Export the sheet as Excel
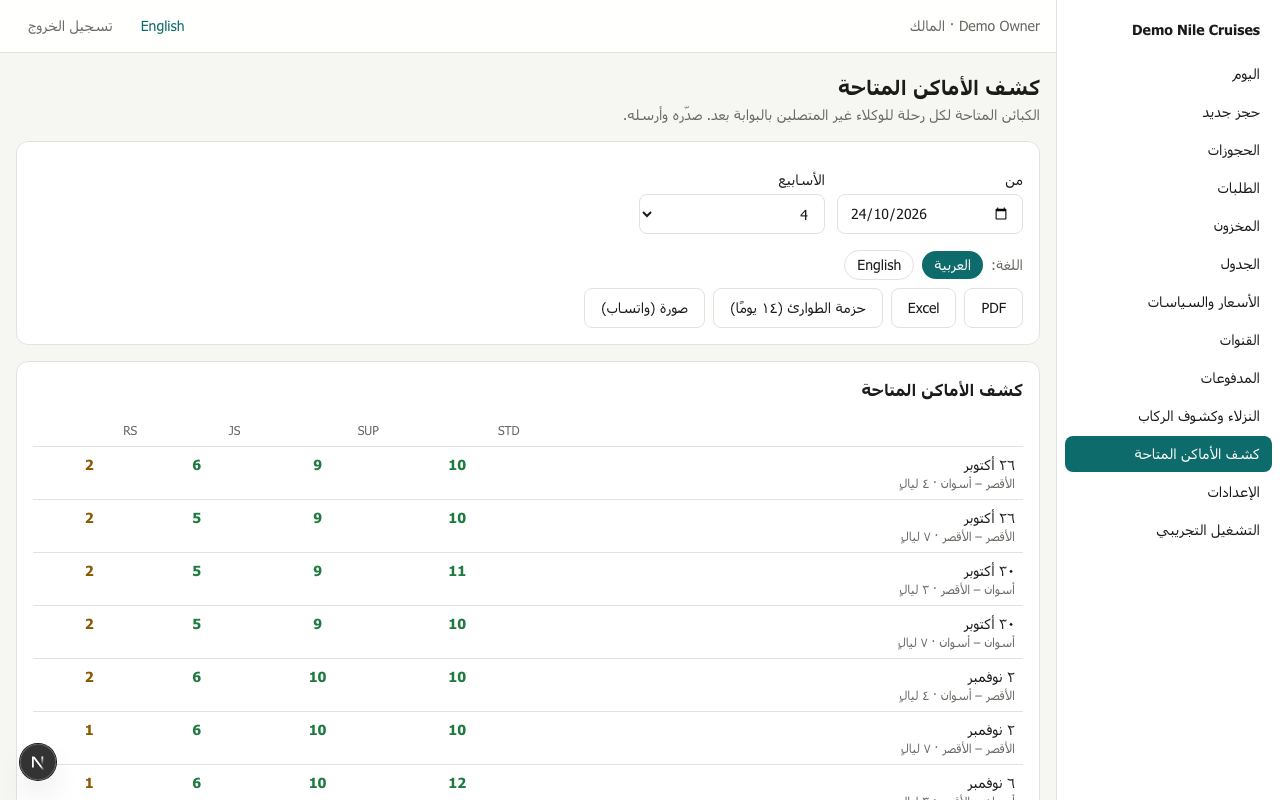The image size is (1280, 800). 923,308
